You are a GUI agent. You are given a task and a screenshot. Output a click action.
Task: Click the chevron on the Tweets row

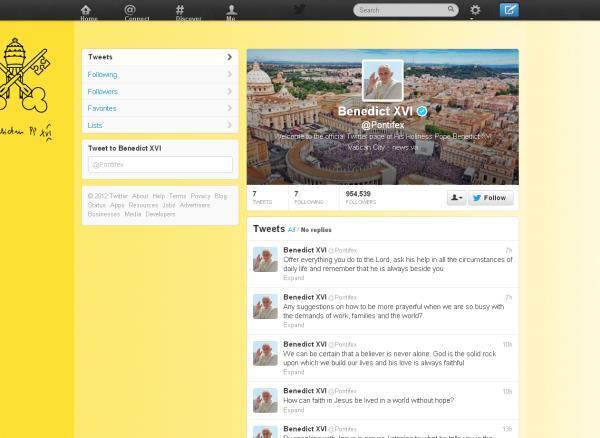(230, 57)
